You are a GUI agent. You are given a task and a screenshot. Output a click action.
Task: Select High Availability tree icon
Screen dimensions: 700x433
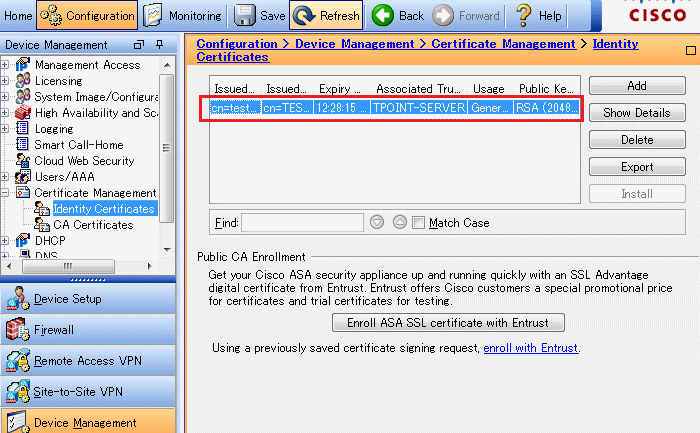pyautogui.click(x=23, y=112)
